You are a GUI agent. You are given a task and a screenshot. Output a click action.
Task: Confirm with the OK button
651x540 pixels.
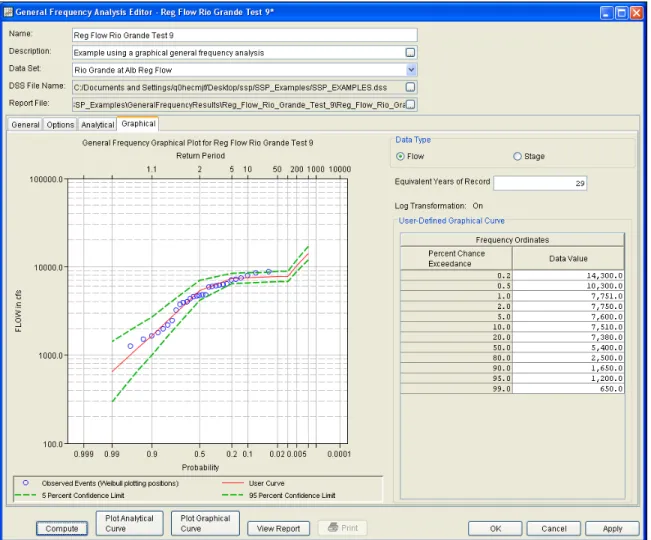pyautogui.click(x=495, y=528)
